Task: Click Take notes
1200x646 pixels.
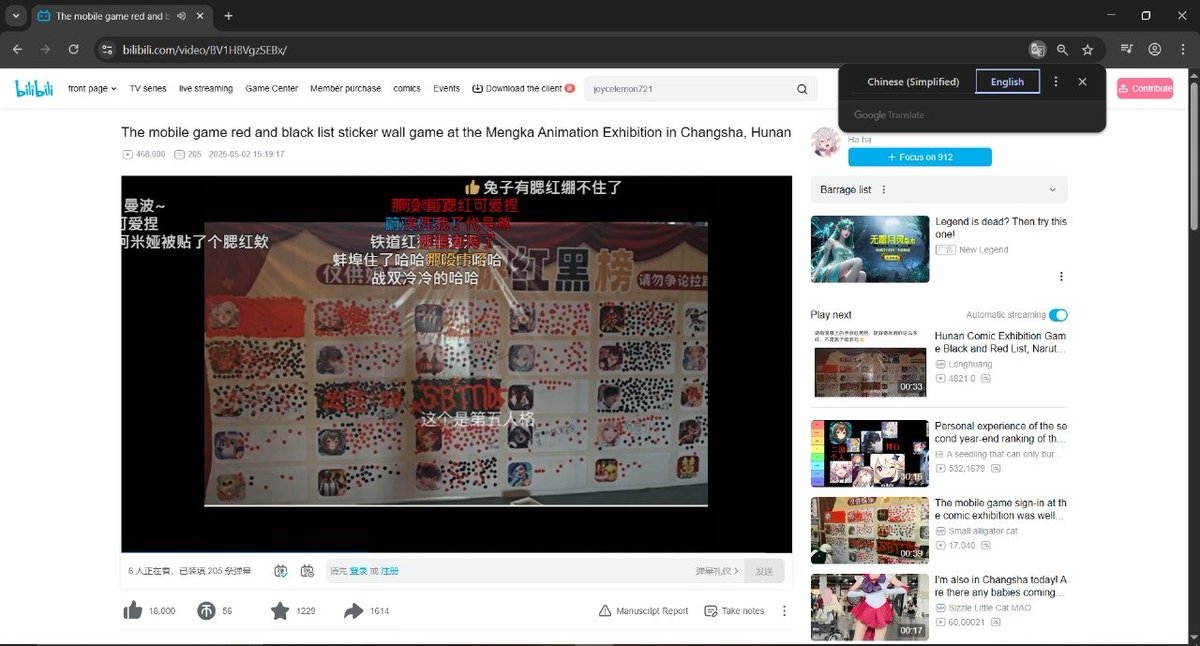Action: (734, 611)
